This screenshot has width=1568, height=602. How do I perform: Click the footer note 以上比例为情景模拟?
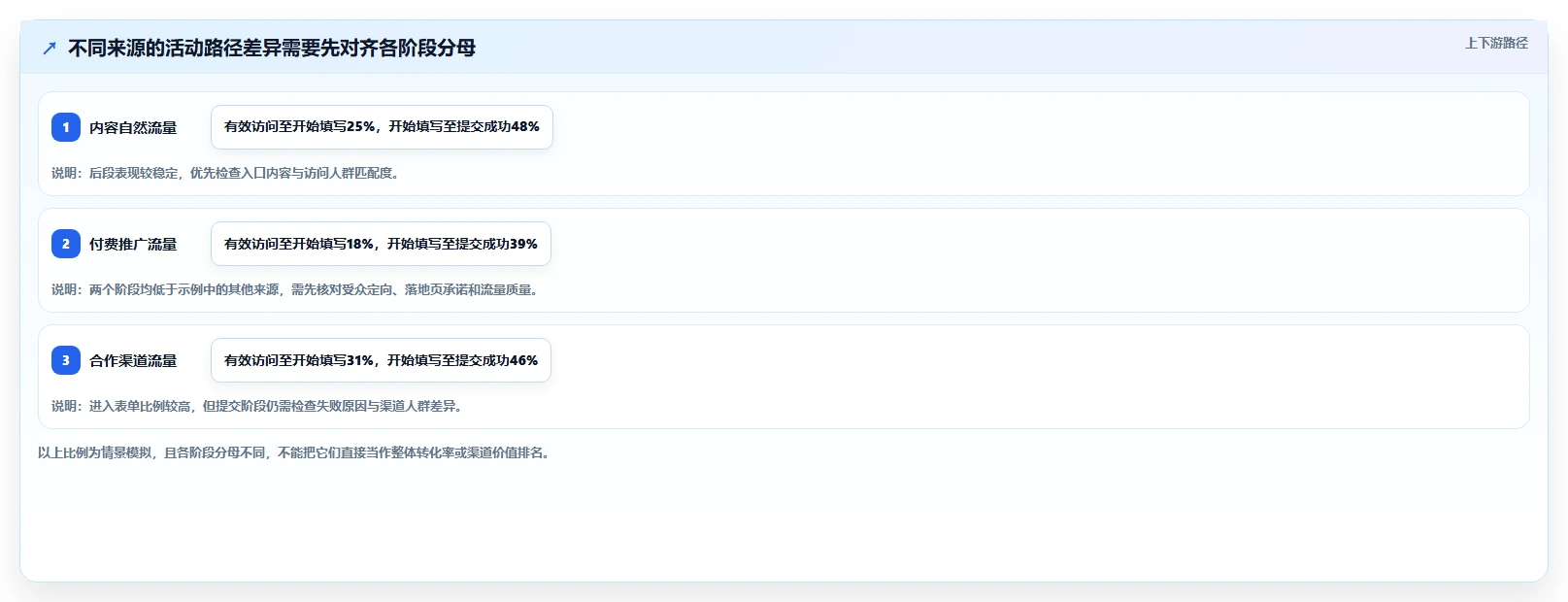296,452
